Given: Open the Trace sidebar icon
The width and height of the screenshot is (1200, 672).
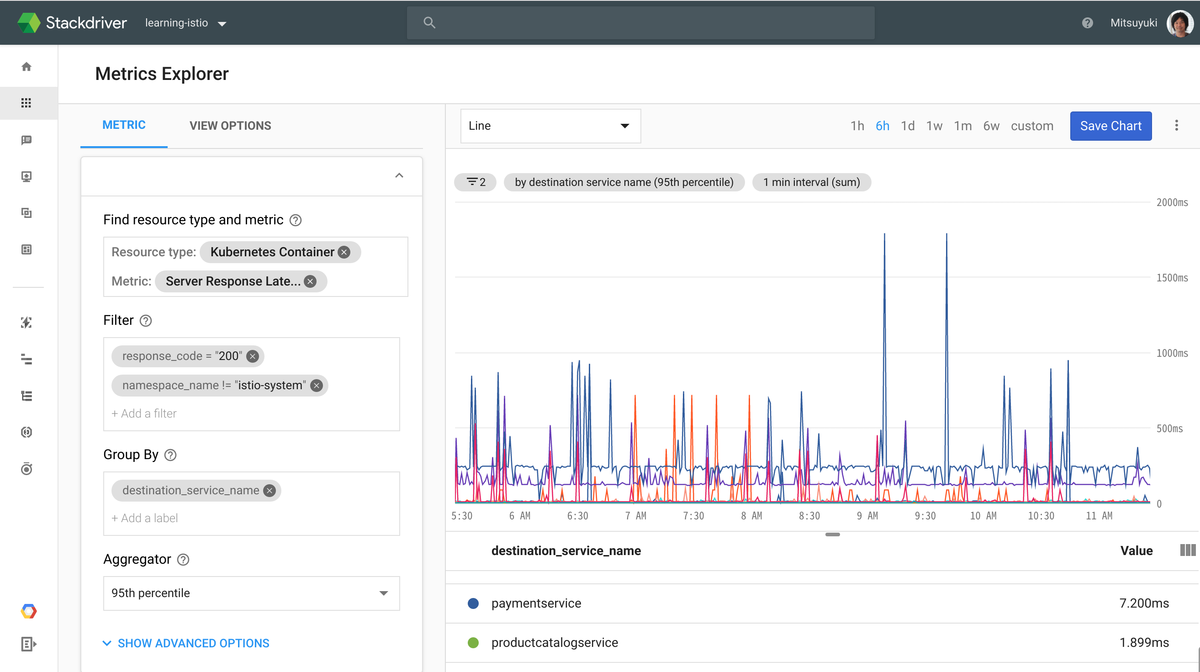Looking at the screenshot, I should pos(27,359).
